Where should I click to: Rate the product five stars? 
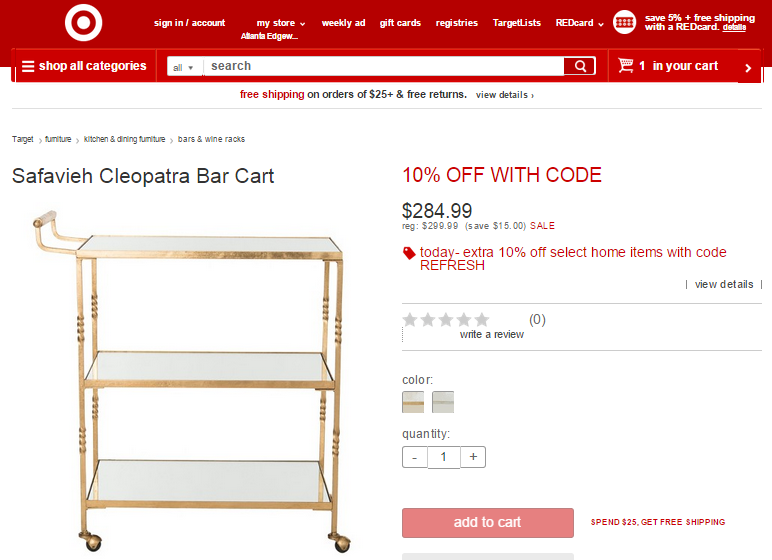[x=482, y=320]
